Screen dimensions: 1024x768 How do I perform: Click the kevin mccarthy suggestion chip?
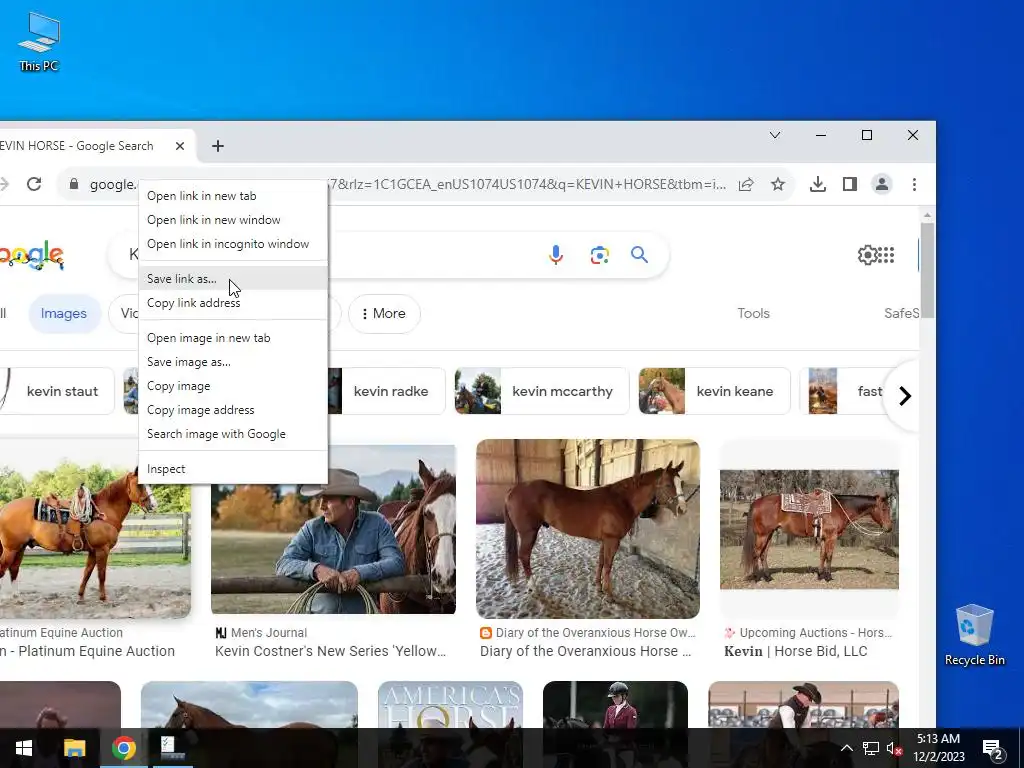click(x=542, y=391)
